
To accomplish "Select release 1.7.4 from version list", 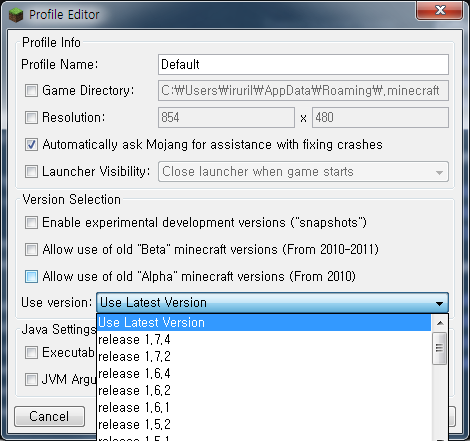I will point(264,340).
